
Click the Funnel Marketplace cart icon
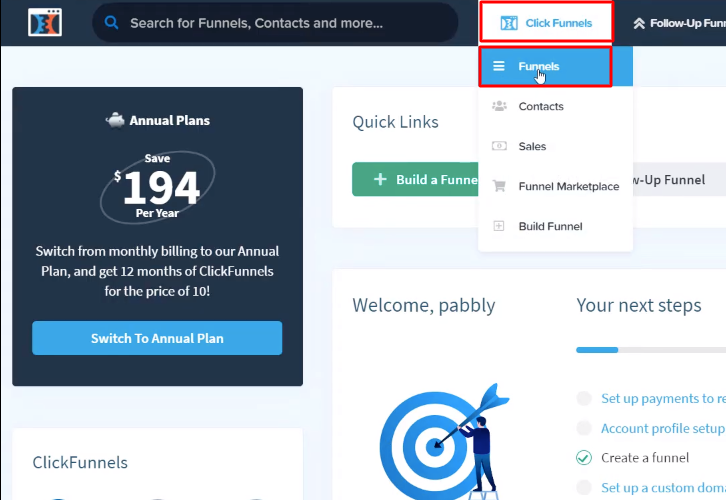coord(499,186)
